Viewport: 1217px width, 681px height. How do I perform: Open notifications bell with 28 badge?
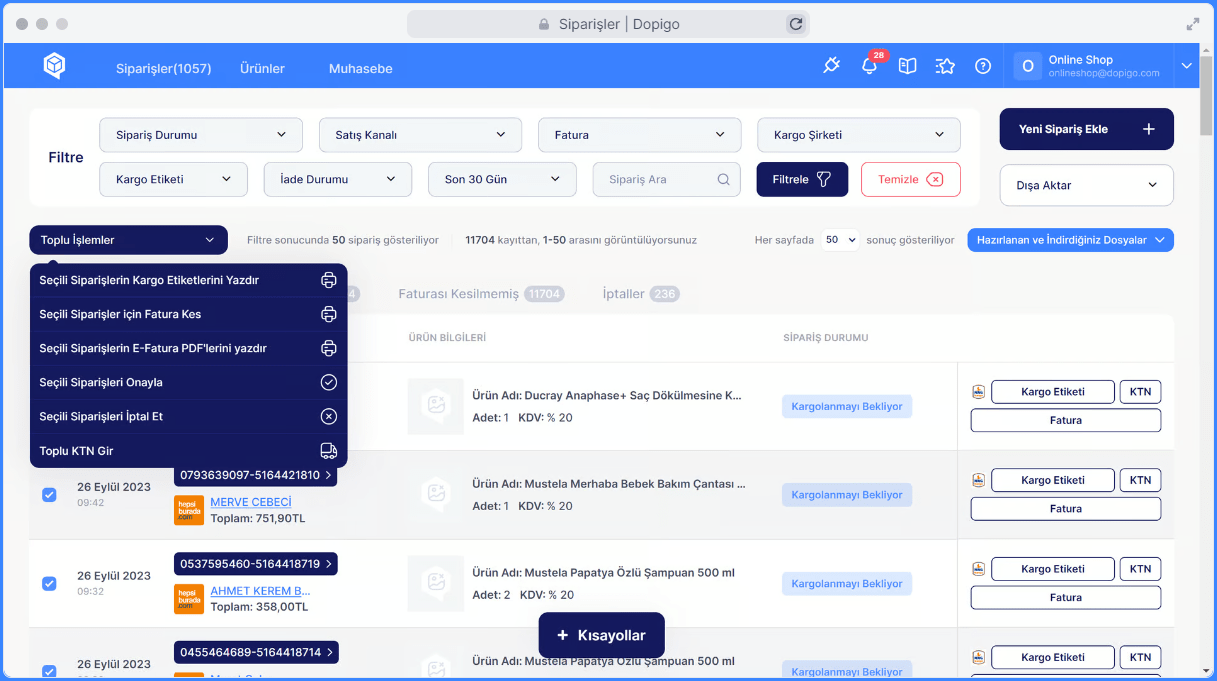pos(869,66)
